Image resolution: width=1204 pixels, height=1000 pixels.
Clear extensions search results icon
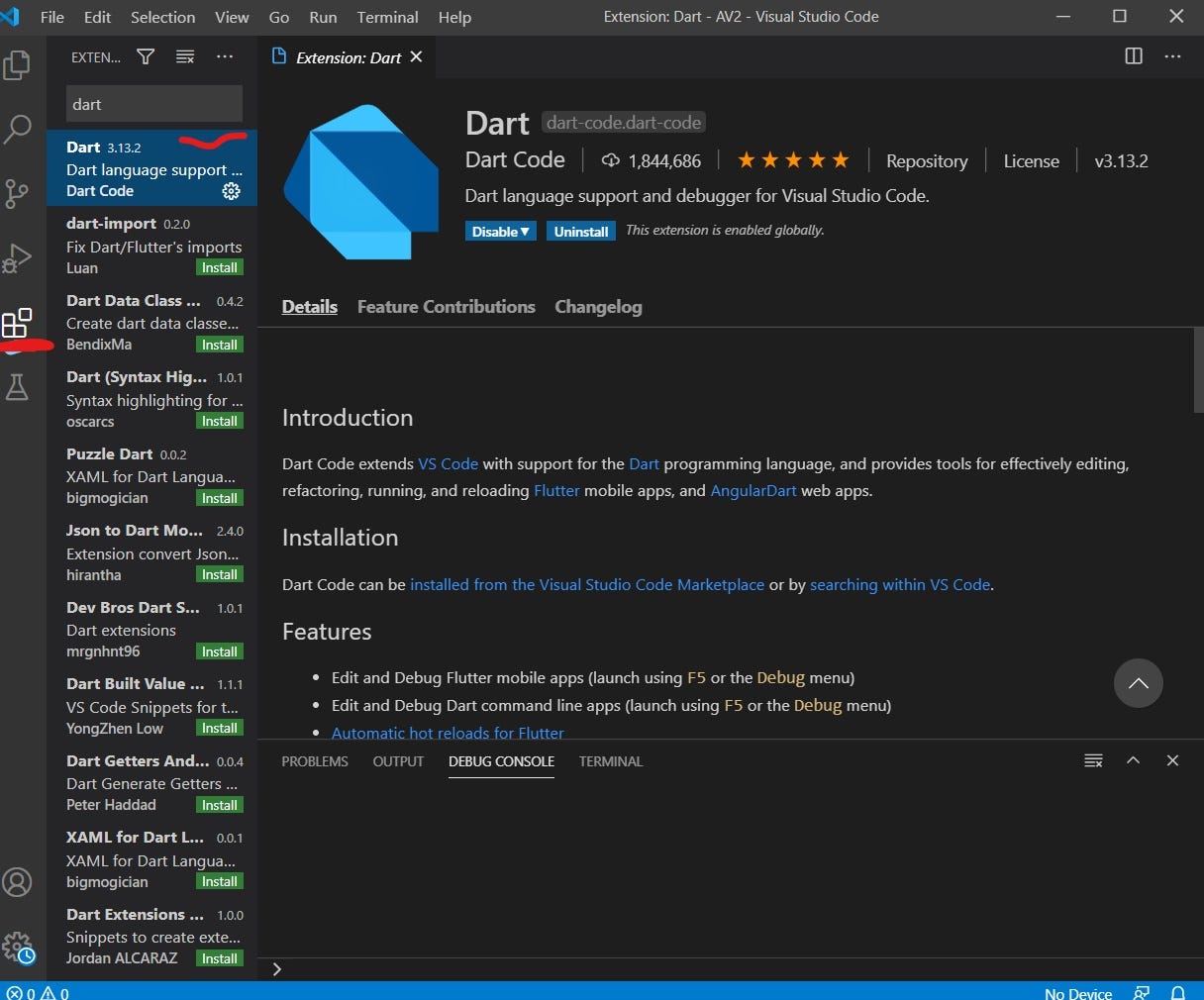[185, 56]
